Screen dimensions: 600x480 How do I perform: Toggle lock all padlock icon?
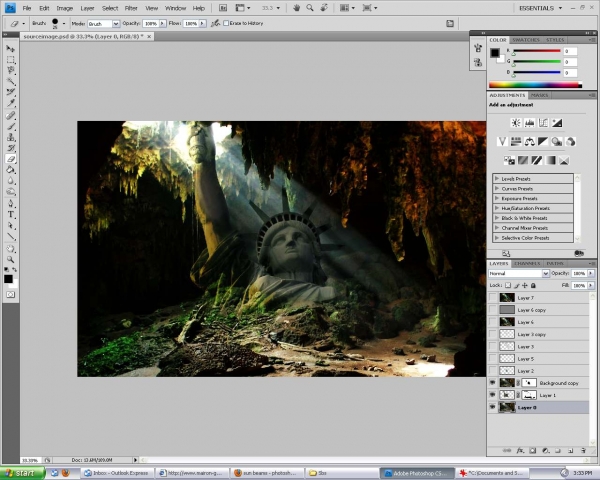tap(533, 286)
